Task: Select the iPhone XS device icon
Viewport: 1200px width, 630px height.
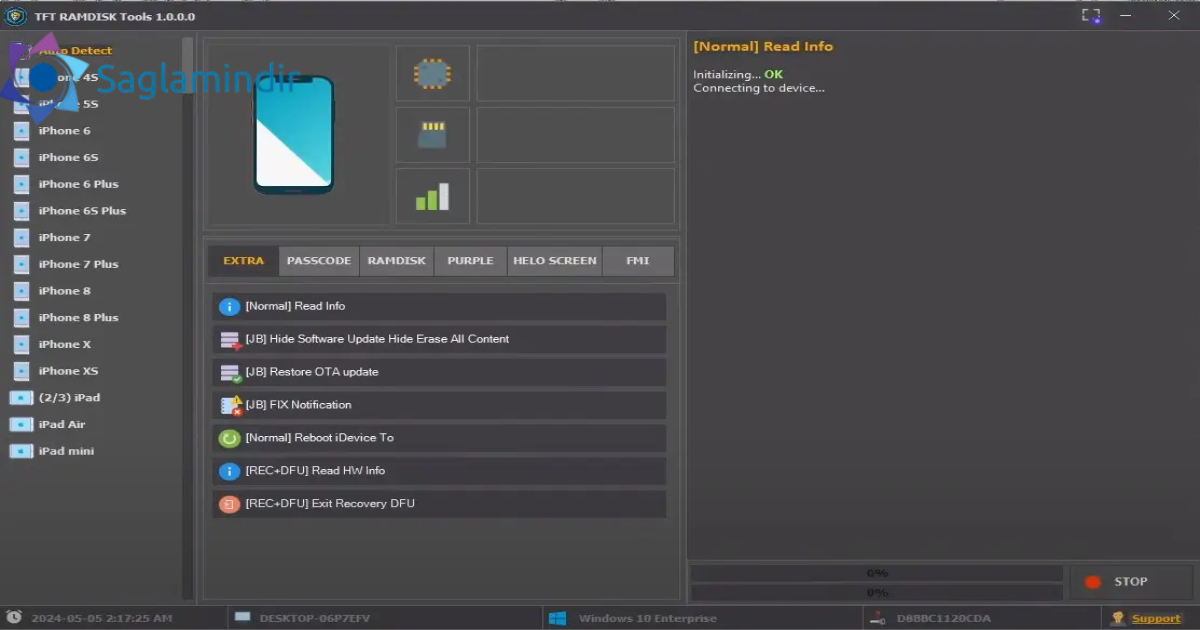Action: pos(21,371)
